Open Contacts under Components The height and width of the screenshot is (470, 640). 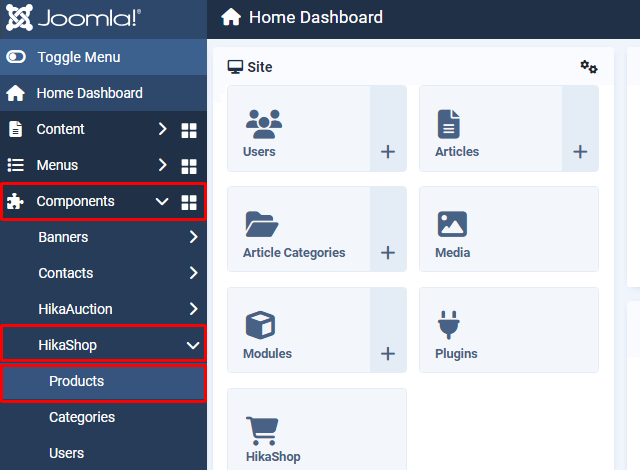coord(66,273)
